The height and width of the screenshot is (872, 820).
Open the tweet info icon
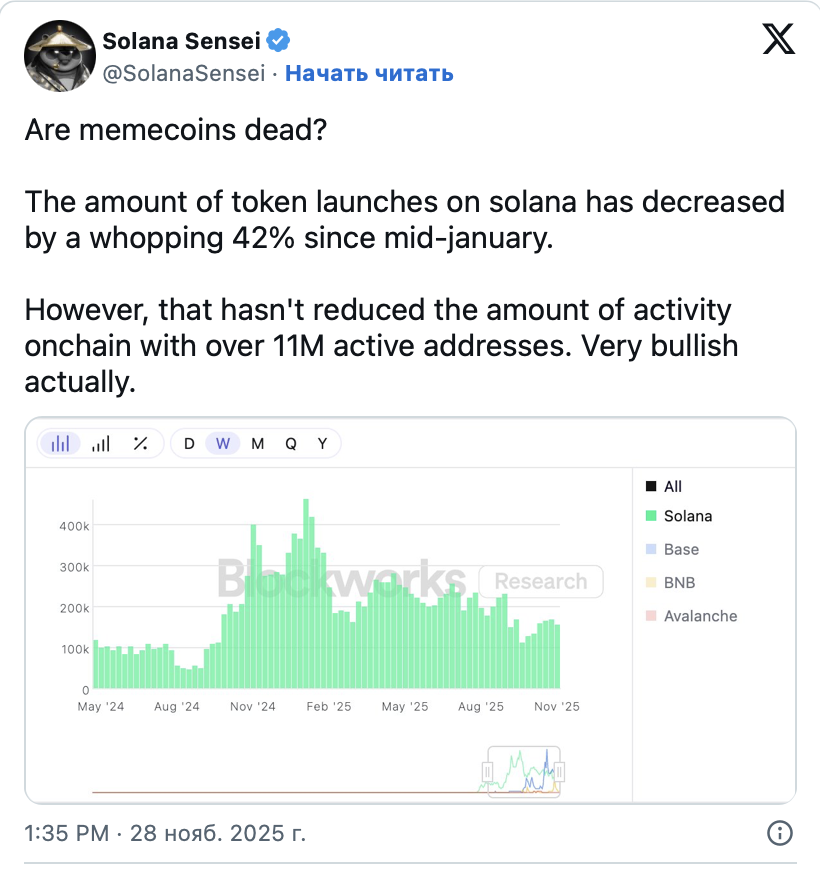[779, 832]
